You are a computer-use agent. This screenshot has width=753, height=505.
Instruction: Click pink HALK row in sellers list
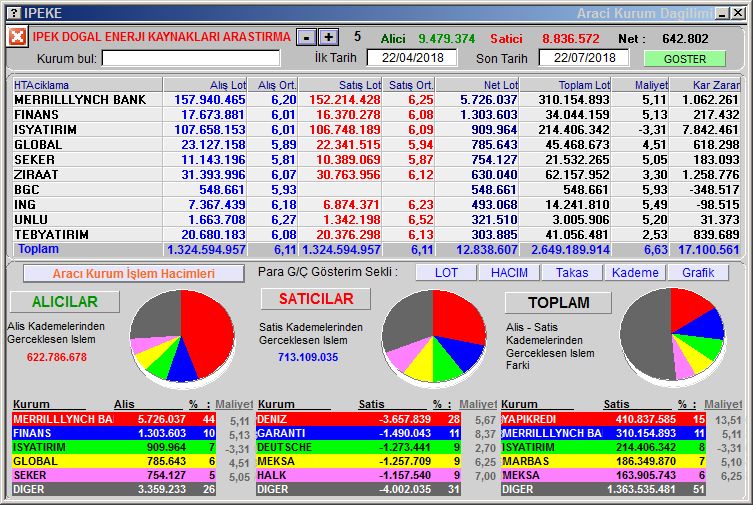coord(359,475)
